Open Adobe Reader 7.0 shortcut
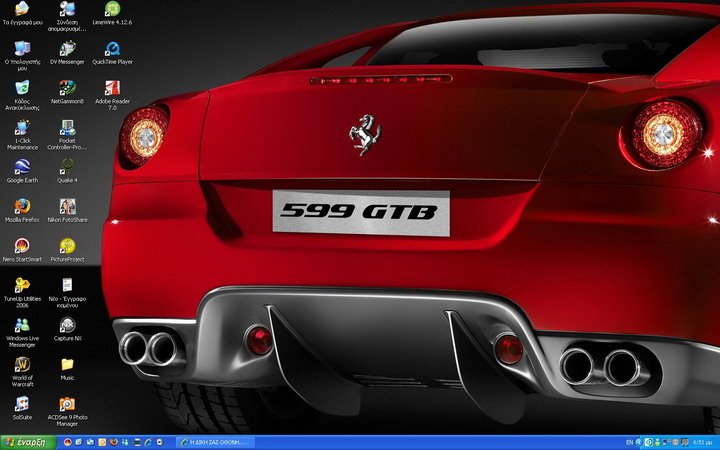Image resolution: width=720 pixels, height=450 pixels. (112, 94)
